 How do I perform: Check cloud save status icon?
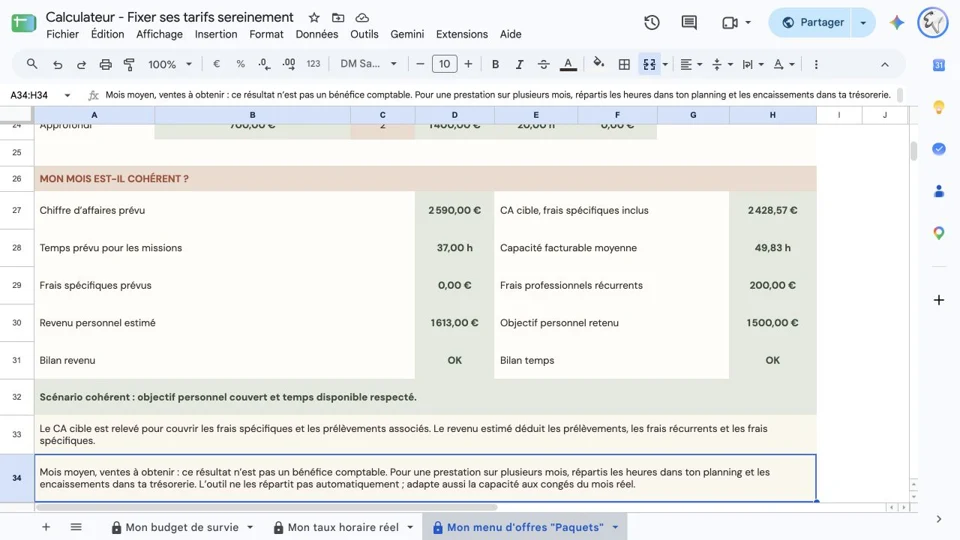click(x=362, y=18)
